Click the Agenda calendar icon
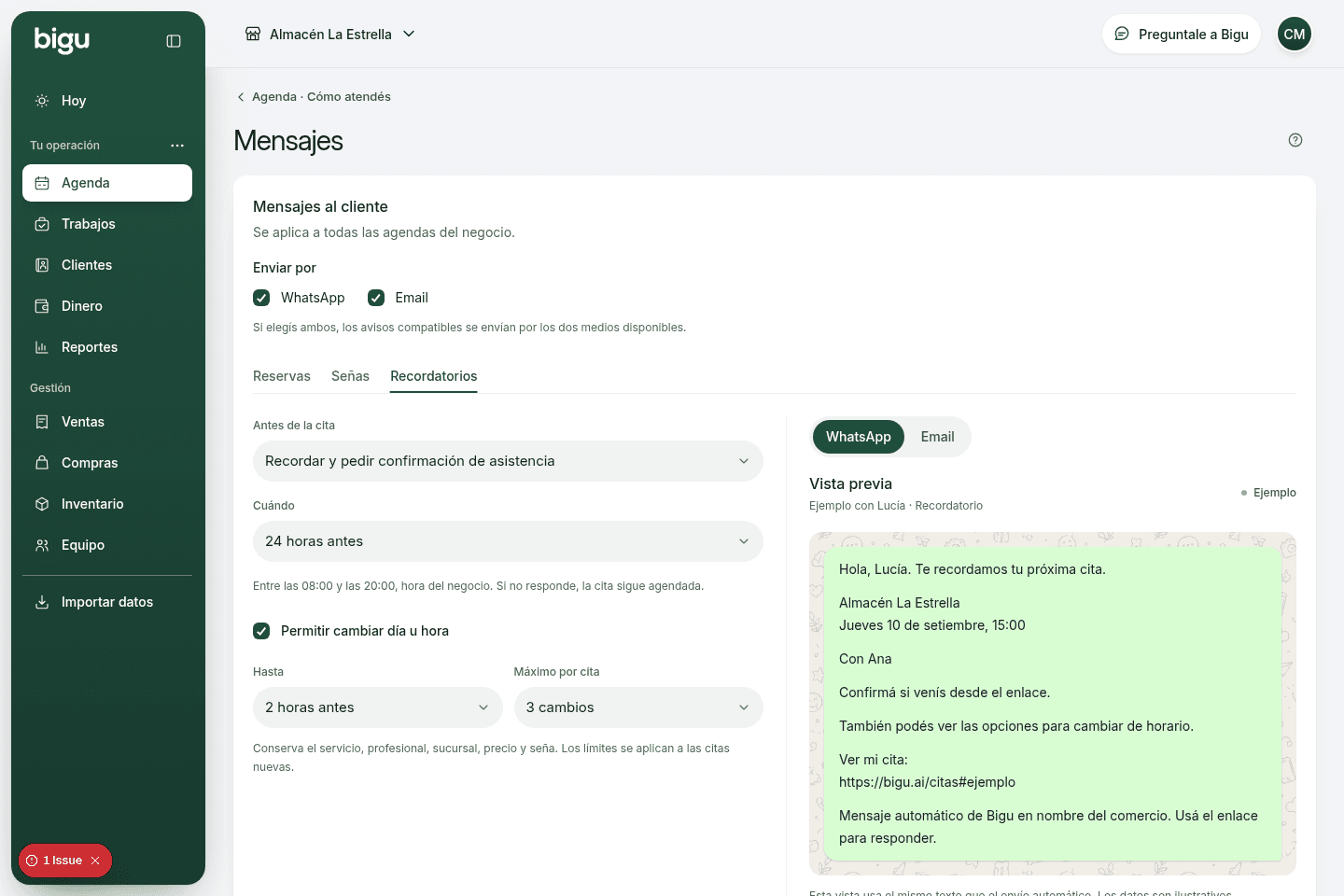This screenshot has width=1344, height=896. coord(42,183)
